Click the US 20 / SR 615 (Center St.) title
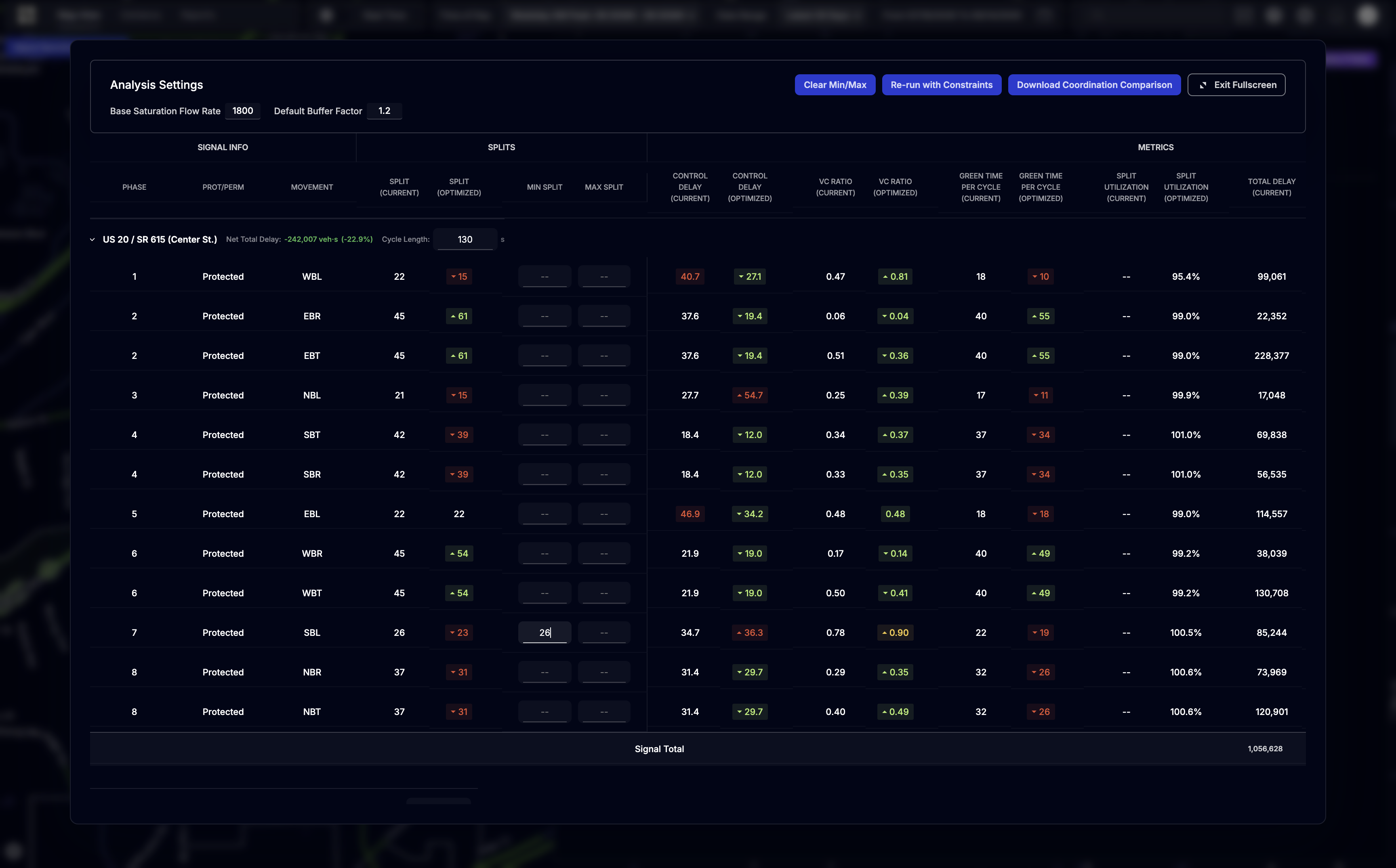Screen dimensions: 1396x868 coord(160,239)
